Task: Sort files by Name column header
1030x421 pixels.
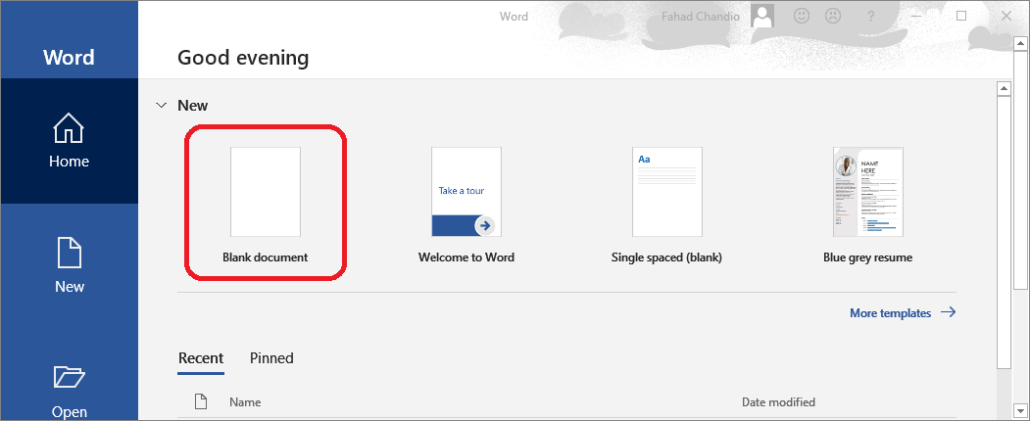Action: click(245, 402)
